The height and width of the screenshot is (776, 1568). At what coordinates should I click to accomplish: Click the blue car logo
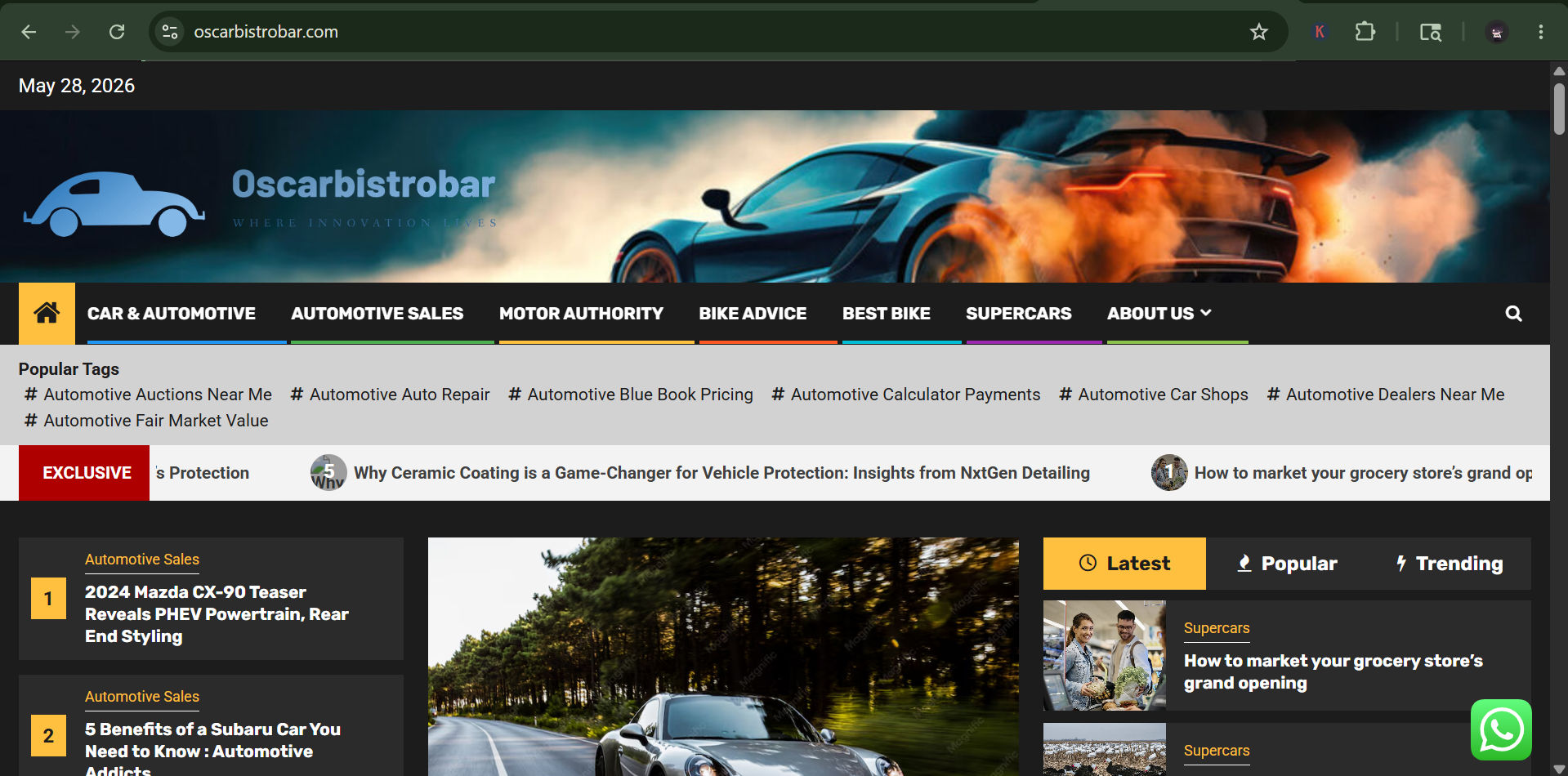click(x=114, y=203)
